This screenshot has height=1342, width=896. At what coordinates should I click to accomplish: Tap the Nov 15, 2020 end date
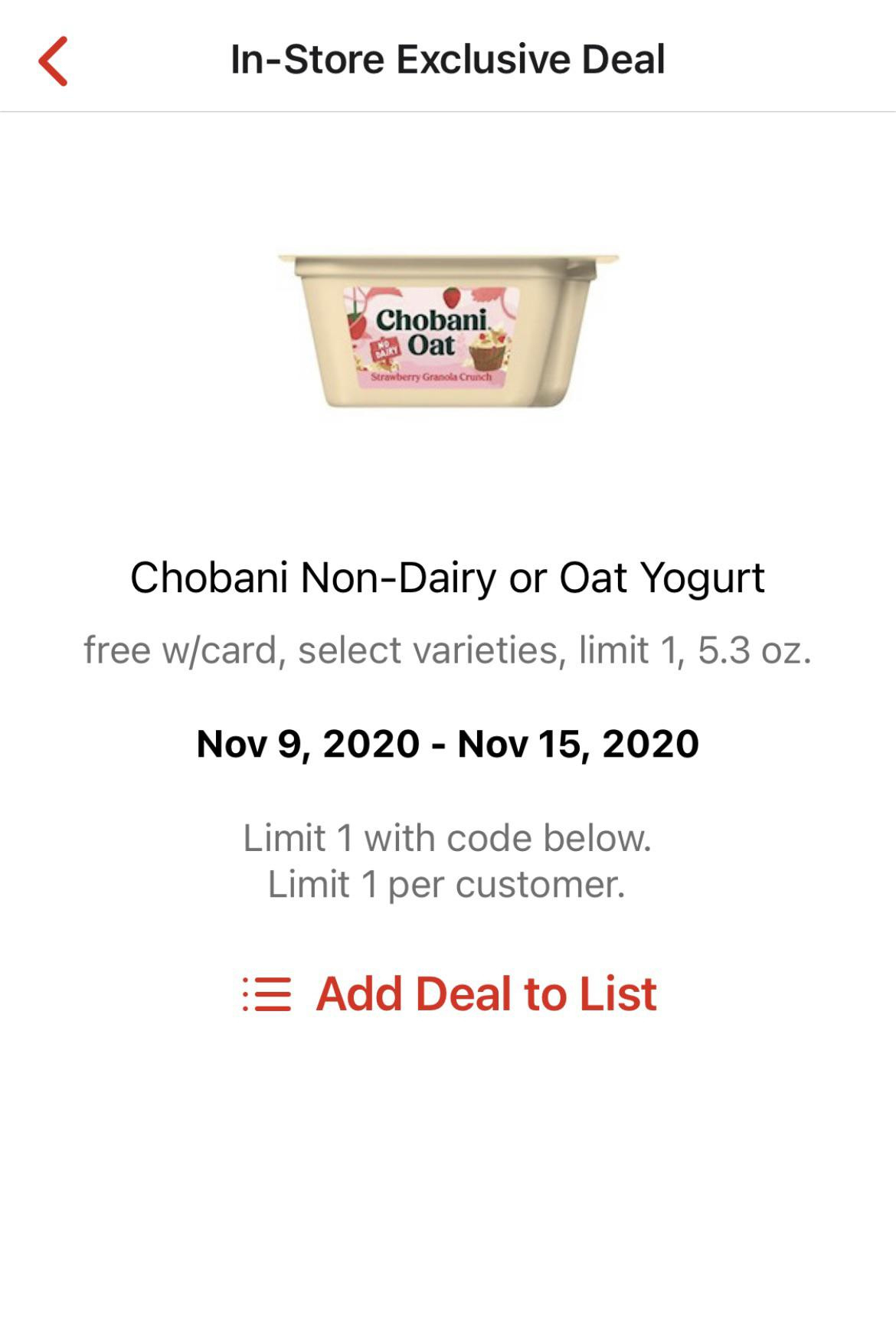pos(578,744)
